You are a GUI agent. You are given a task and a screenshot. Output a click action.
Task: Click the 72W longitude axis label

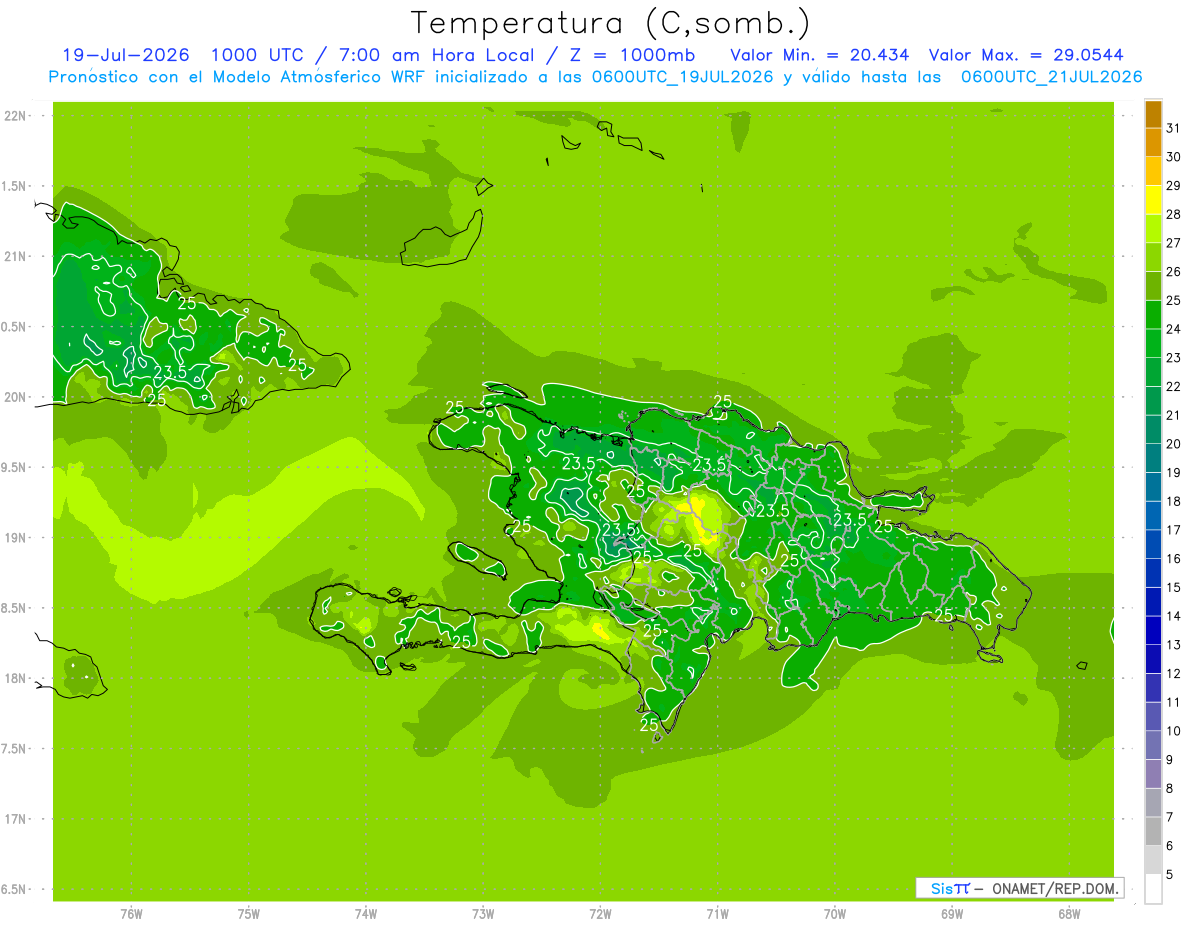pos(600,913)
